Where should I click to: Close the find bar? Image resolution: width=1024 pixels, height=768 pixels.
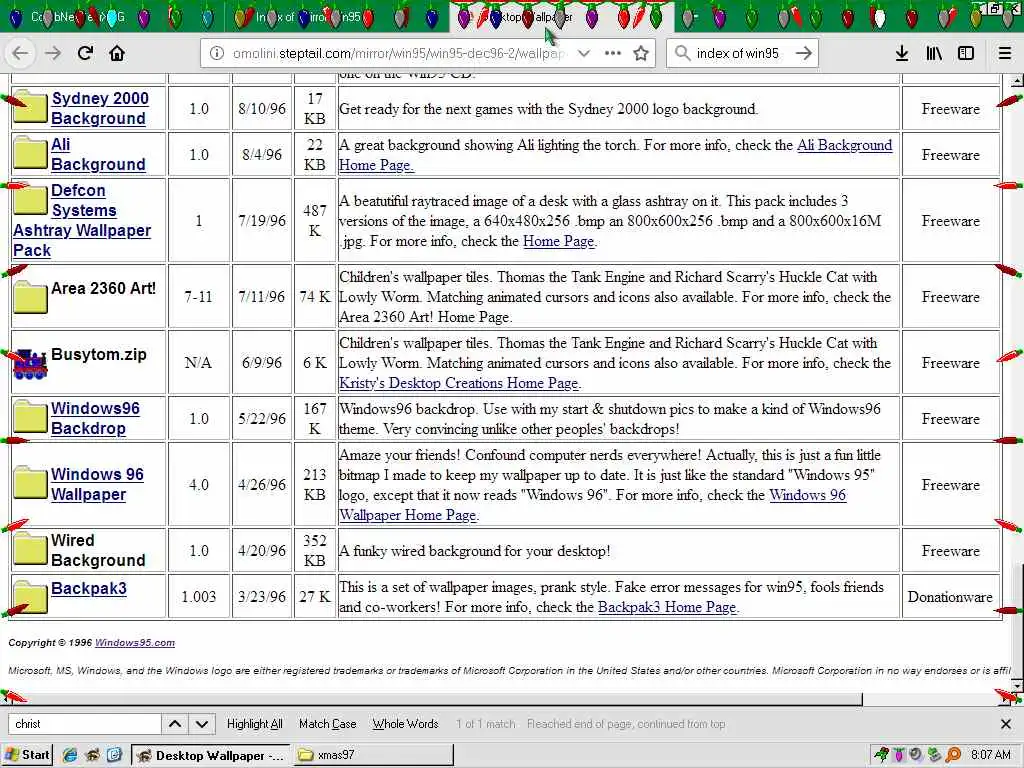[1006, 724]
